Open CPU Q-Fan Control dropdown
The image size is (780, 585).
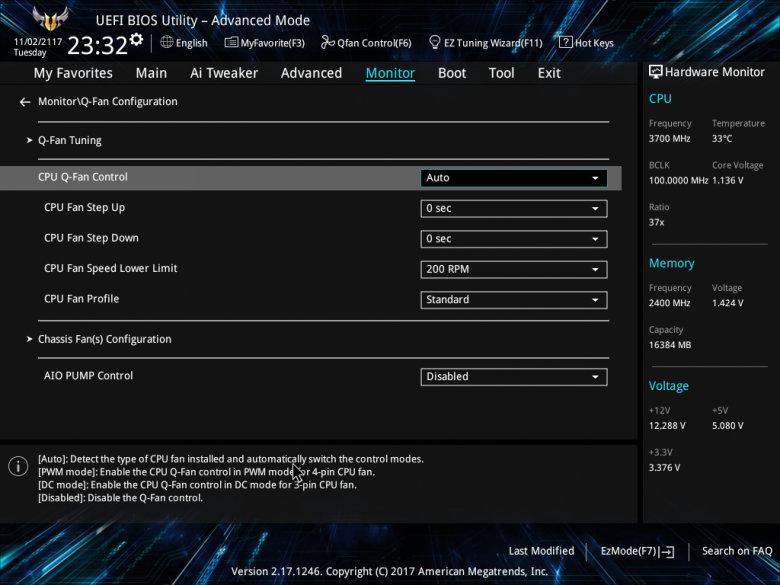(x=514, y=178)
